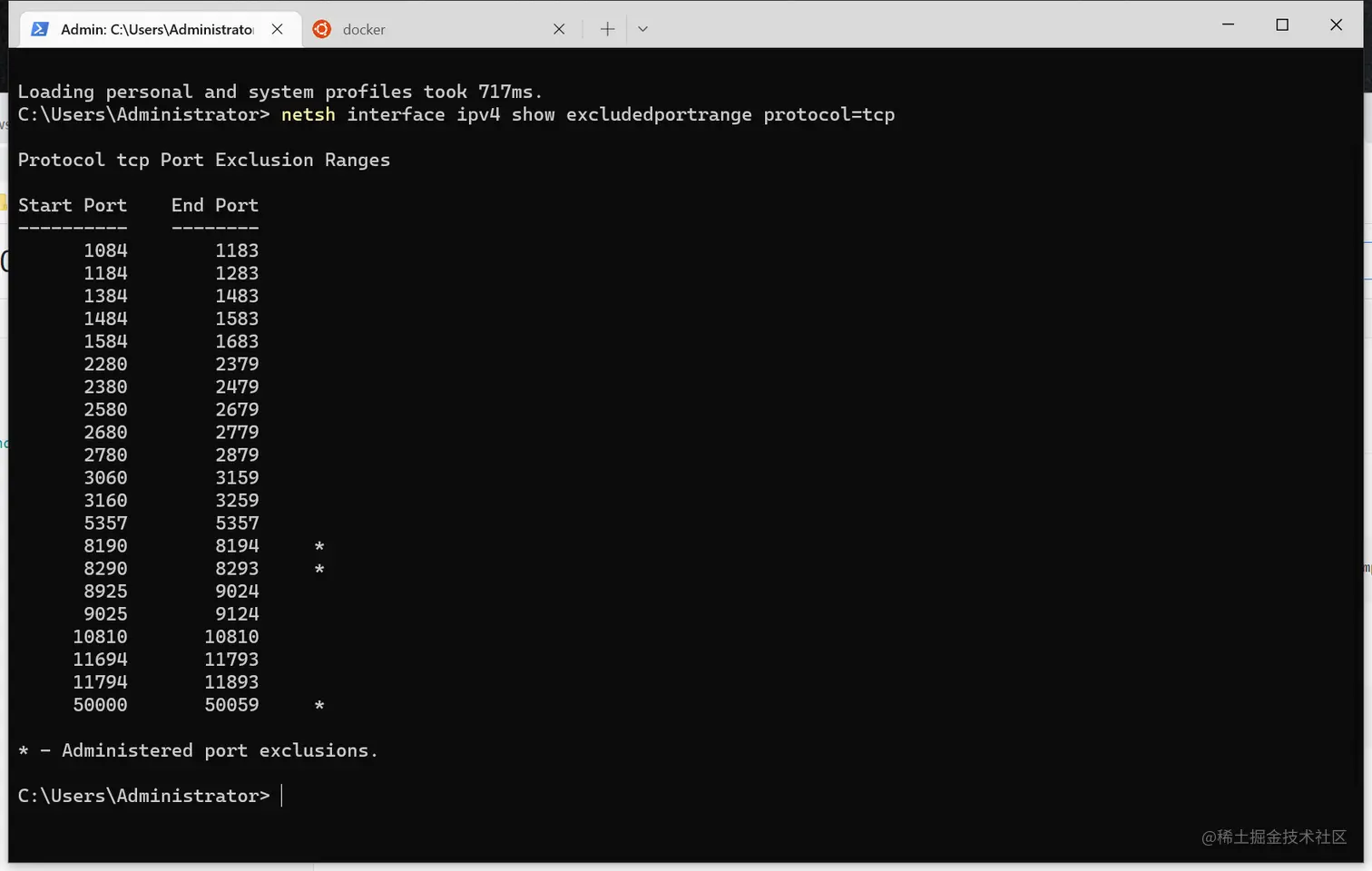Click the empty tab bar area
The height and width of the screenshot is (871, 1372).
926,29
